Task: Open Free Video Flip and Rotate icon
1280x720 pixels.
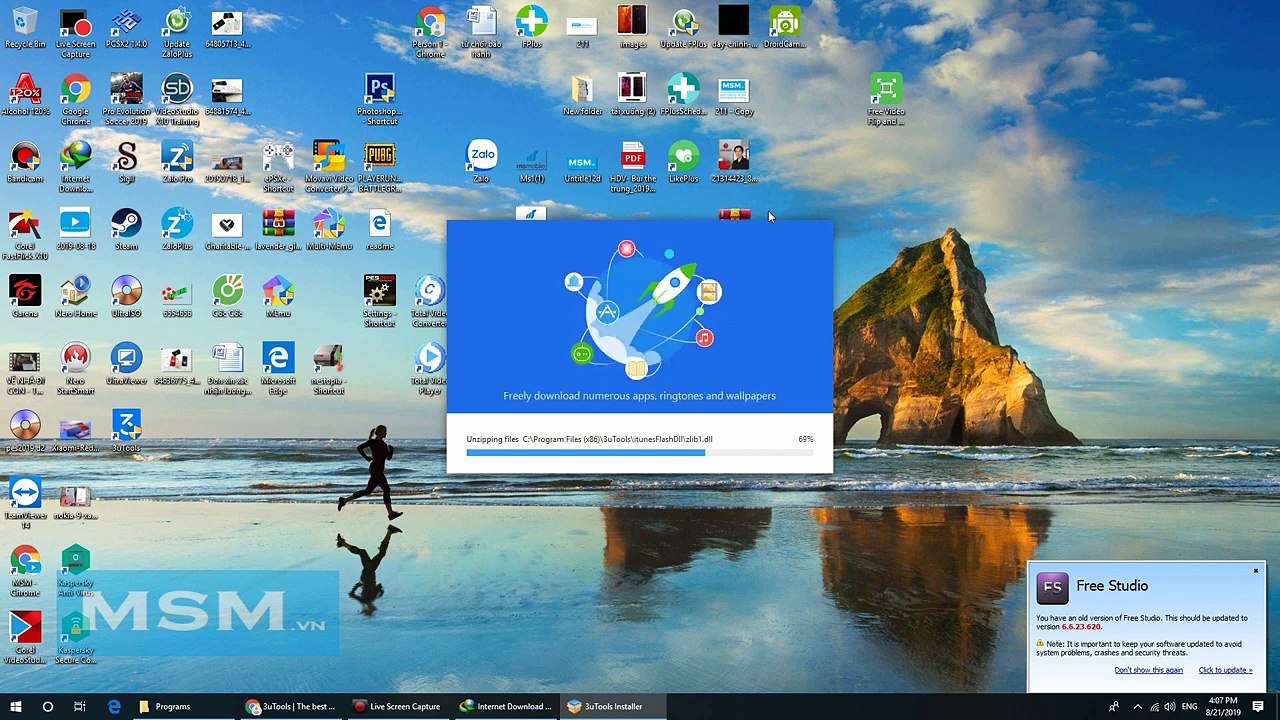Action: [886, 100]
